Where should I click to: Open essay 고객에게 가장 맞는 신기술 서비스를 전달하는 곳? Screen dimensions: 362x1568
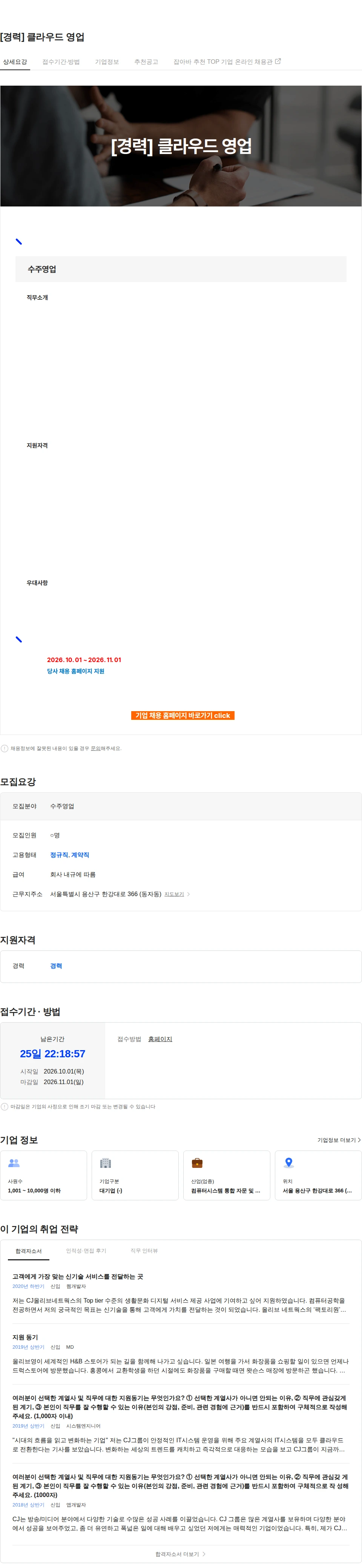[x=78, y=1276]
